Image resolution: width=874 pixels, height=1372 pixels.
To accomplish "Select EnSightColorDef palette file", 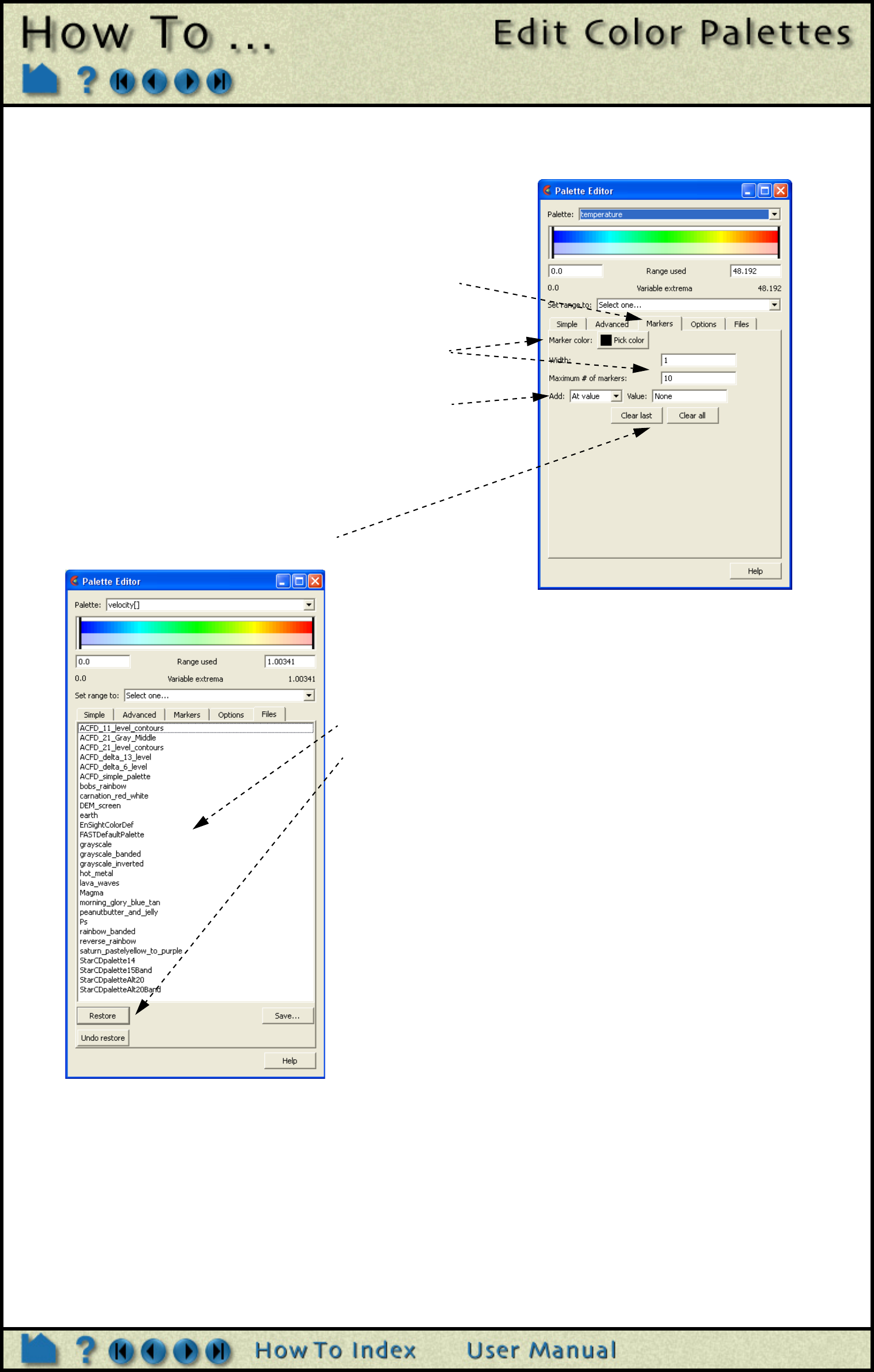I will [196, 825].
